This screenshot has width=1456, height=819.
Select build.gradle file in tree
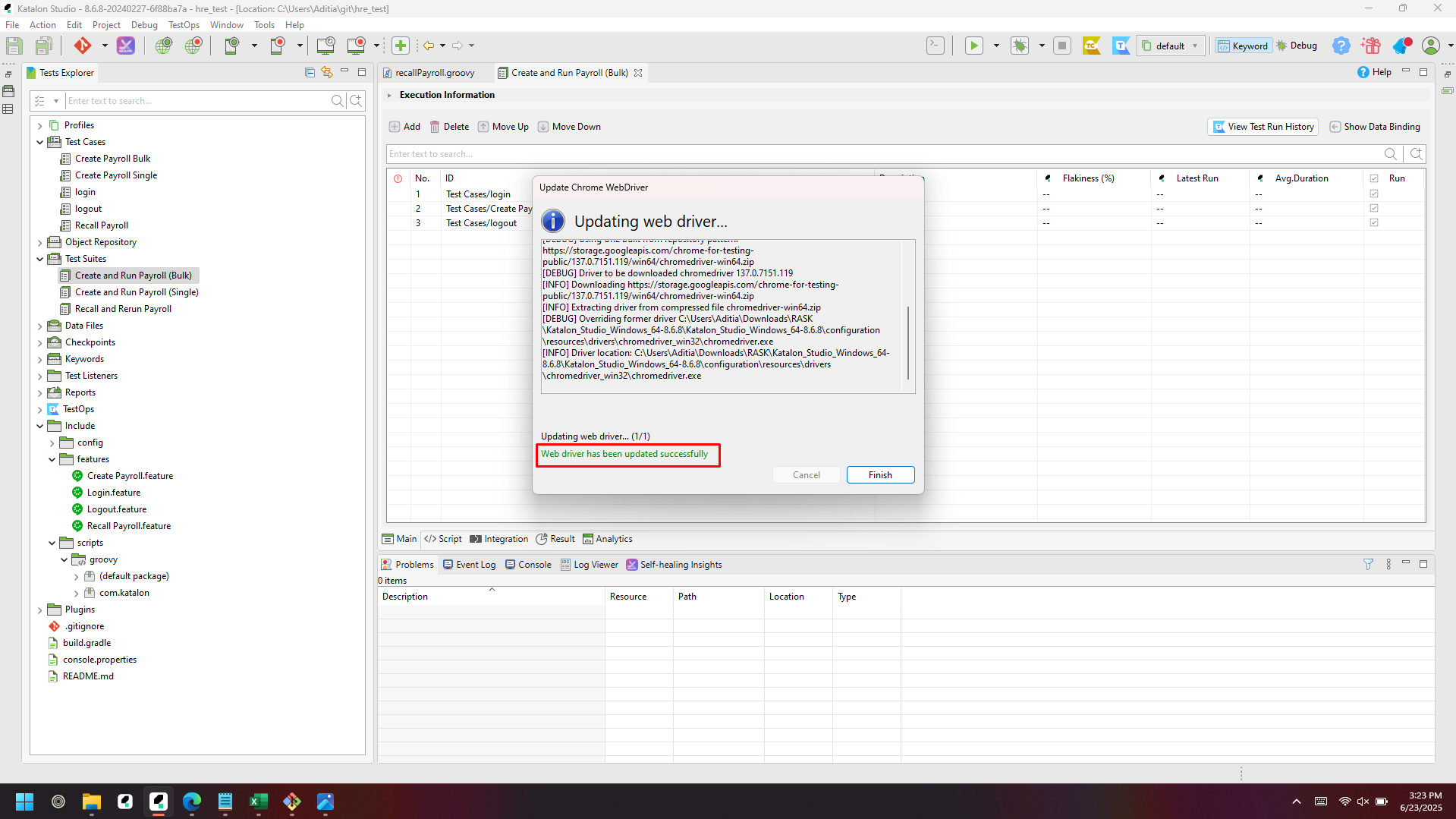click(x=86, y=643)
